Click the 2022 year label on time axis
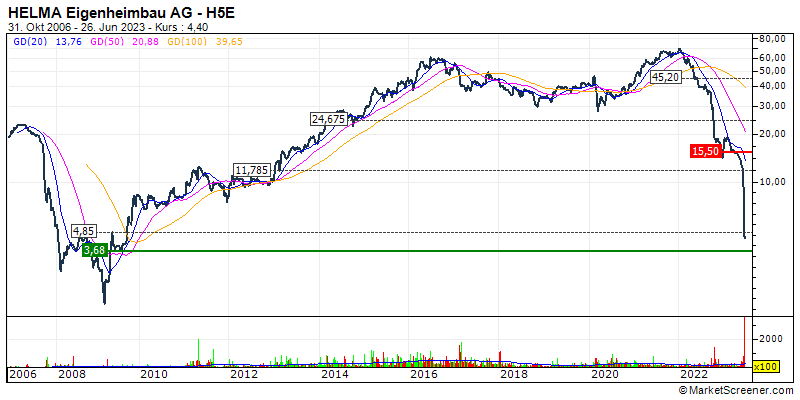 694,376
